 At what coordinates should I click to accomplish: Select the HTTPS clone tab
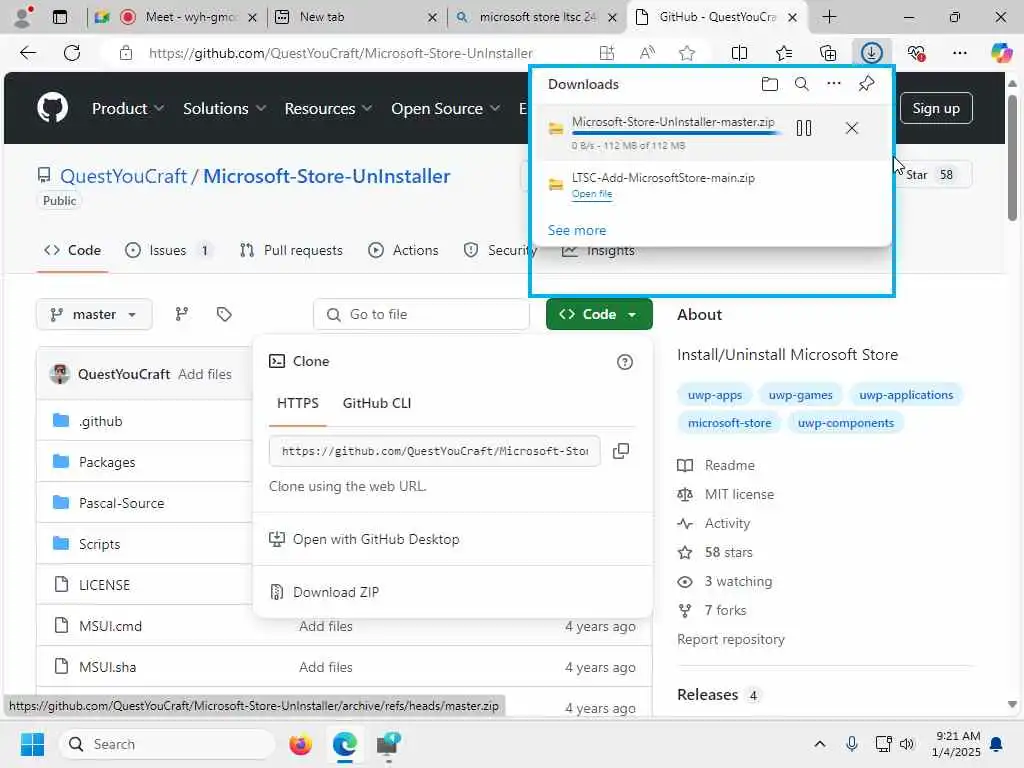click(298, 404)
